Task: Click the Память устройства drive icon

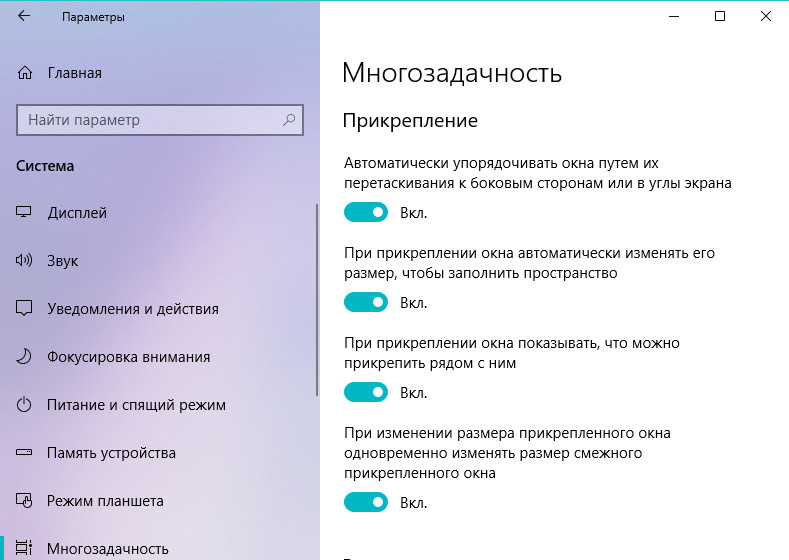Action: (x=24, y=452)
